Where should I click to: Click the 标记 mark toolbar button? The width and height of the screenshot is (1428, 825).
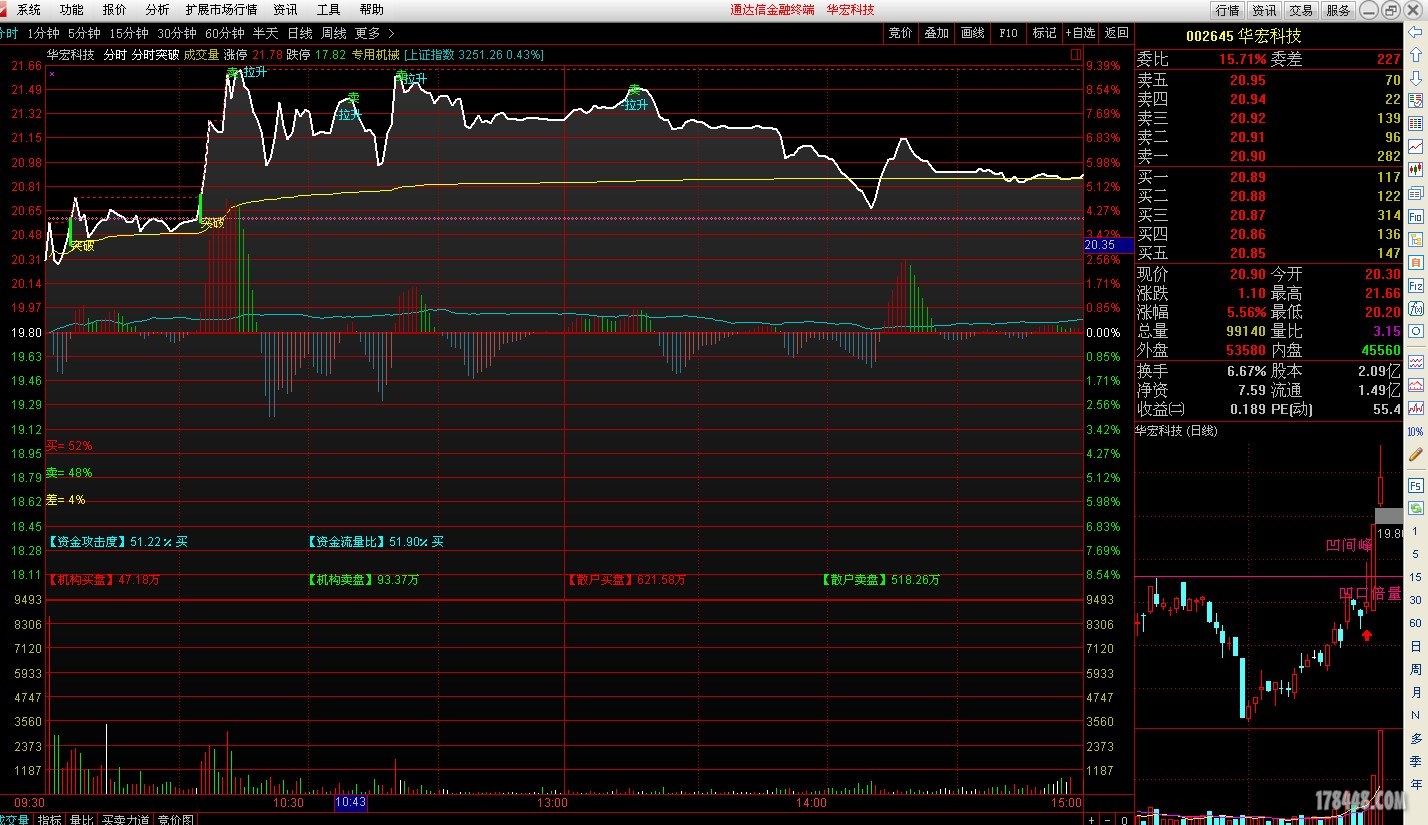point(1045,33)
